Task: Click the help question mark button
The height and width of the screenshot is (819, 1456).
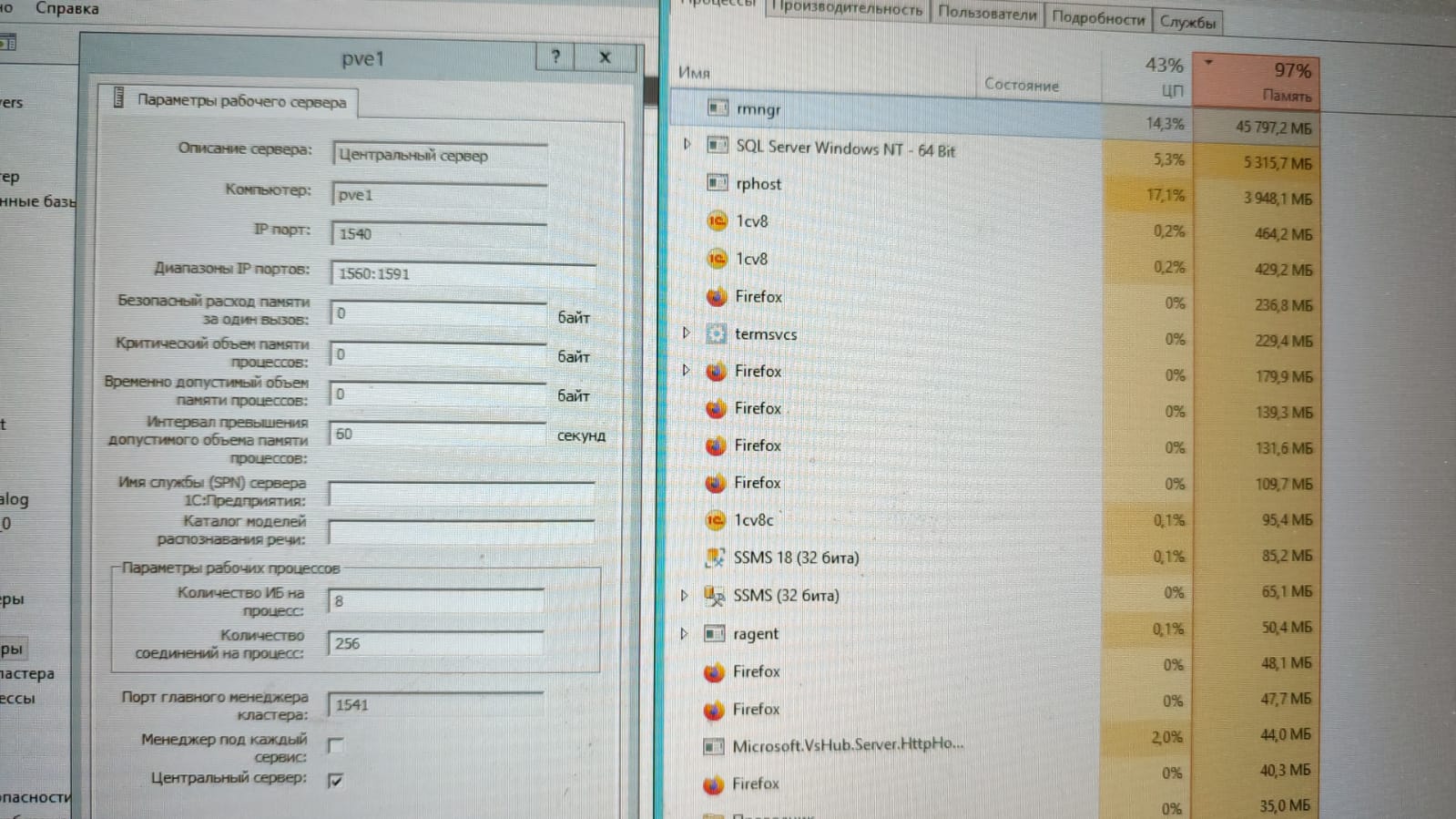Action: point(555,57)
